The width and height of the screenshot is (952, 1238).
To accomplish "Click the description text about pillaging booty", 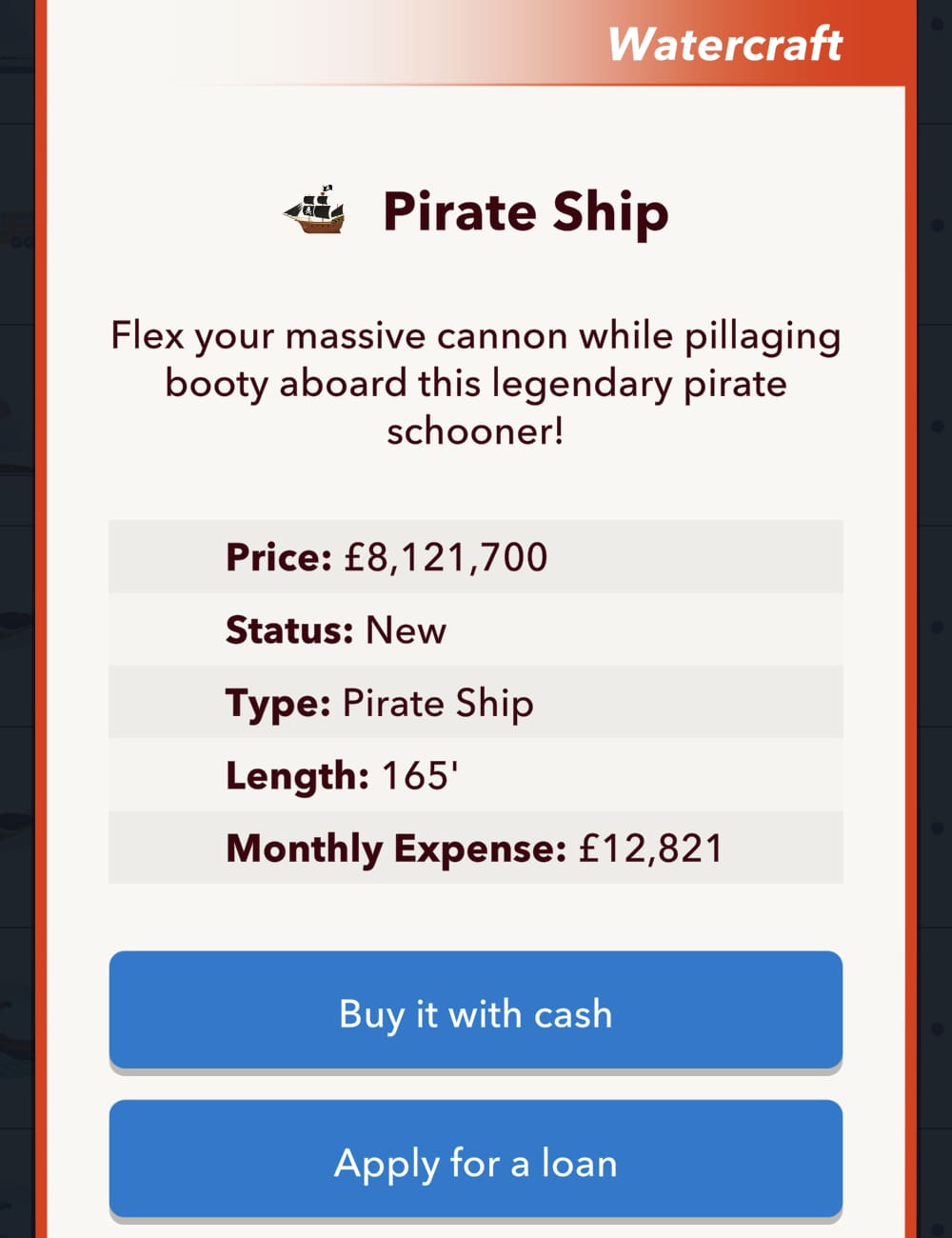I will coord(476,383).
